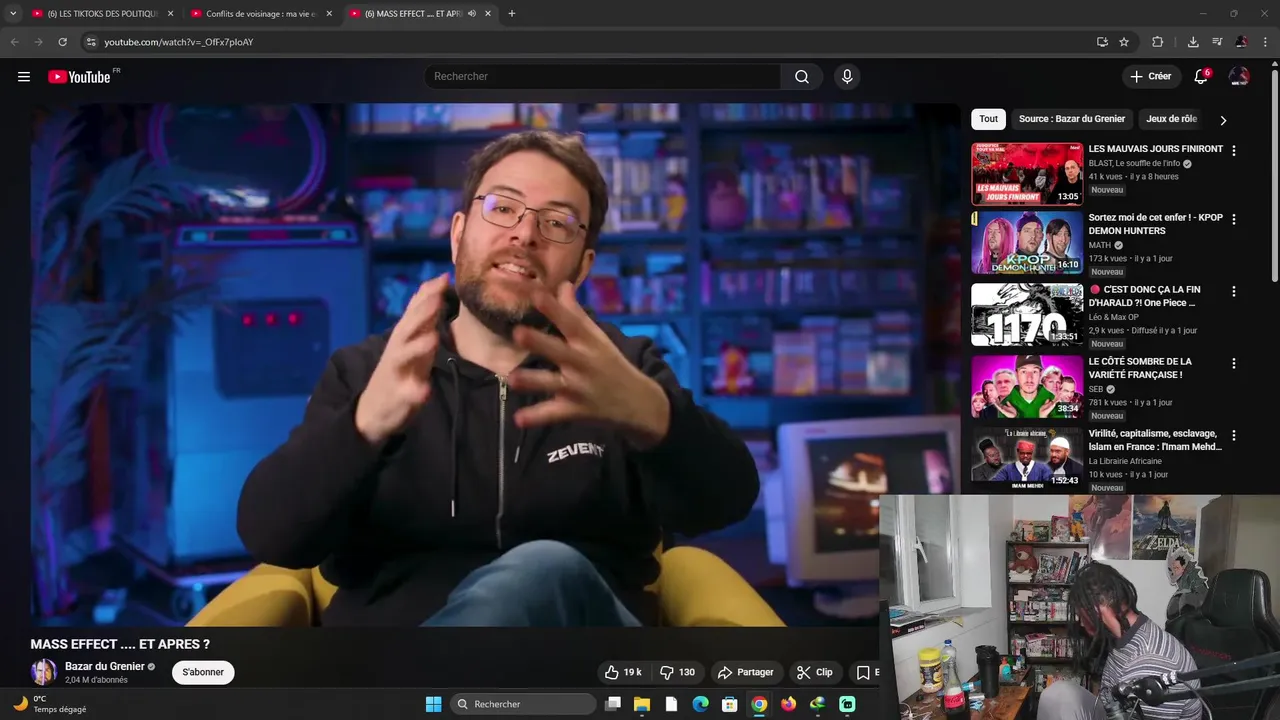This screenshot has height=720, width=1280.
Task: Open YouTube account avatar menu
Action: click(1239, 77)
